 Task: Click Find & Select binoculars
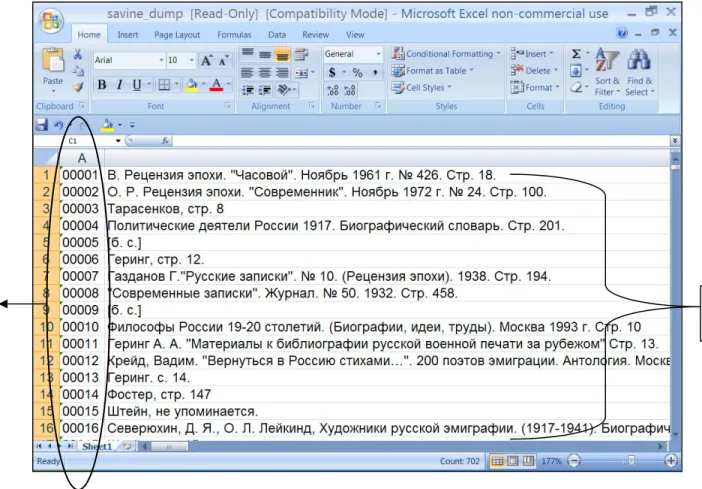pyautogui.click(x=639, y=59)
